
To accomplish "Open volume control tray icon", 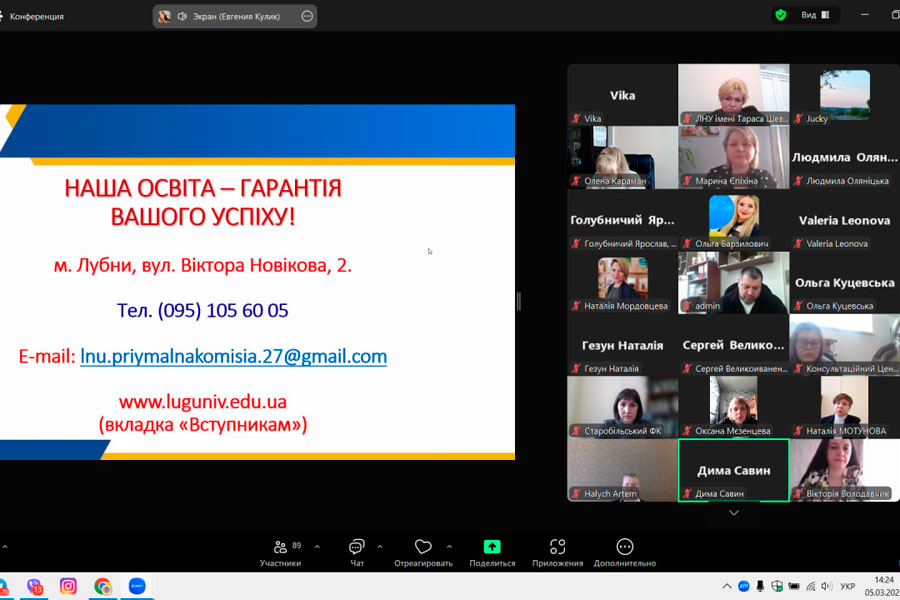I will coord(827,586).
